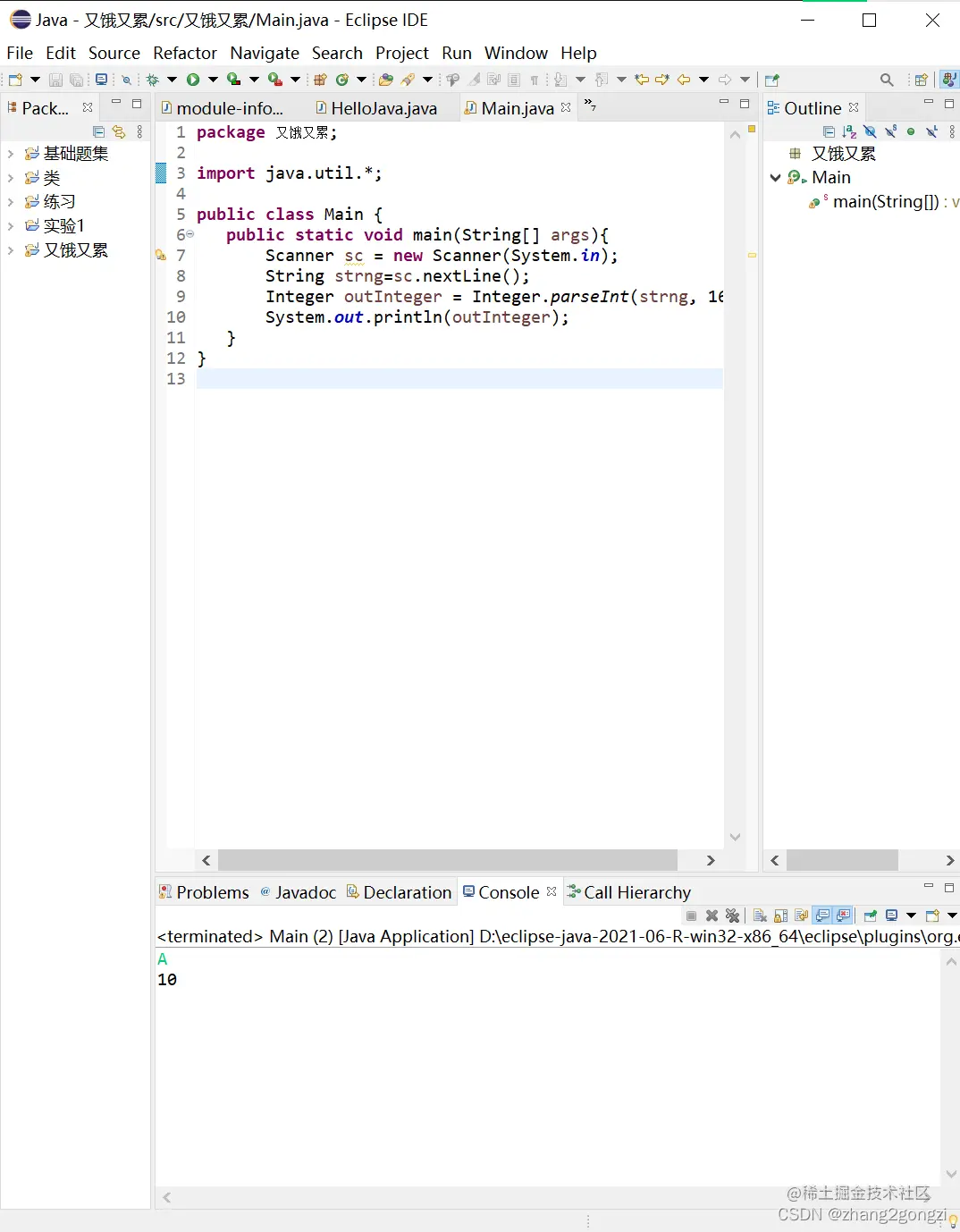Toggle Word Wrap in Console toolbar

point(801,916)
